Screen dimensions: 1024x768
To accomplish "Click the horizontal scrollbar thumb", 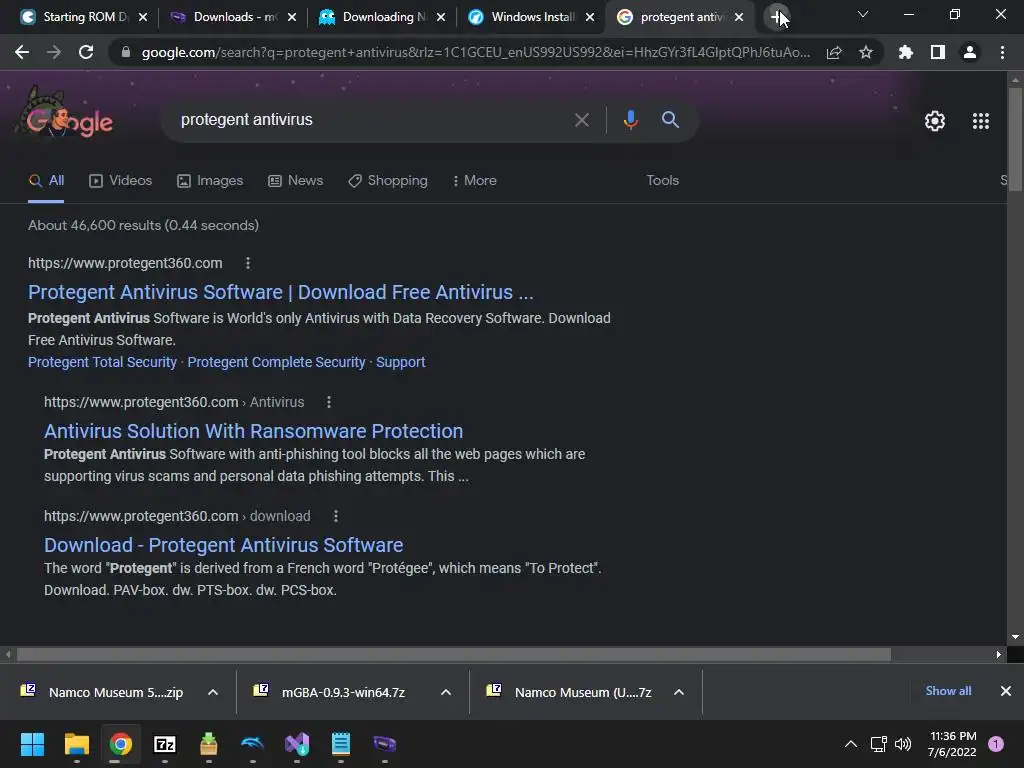I will click(454, 654).
